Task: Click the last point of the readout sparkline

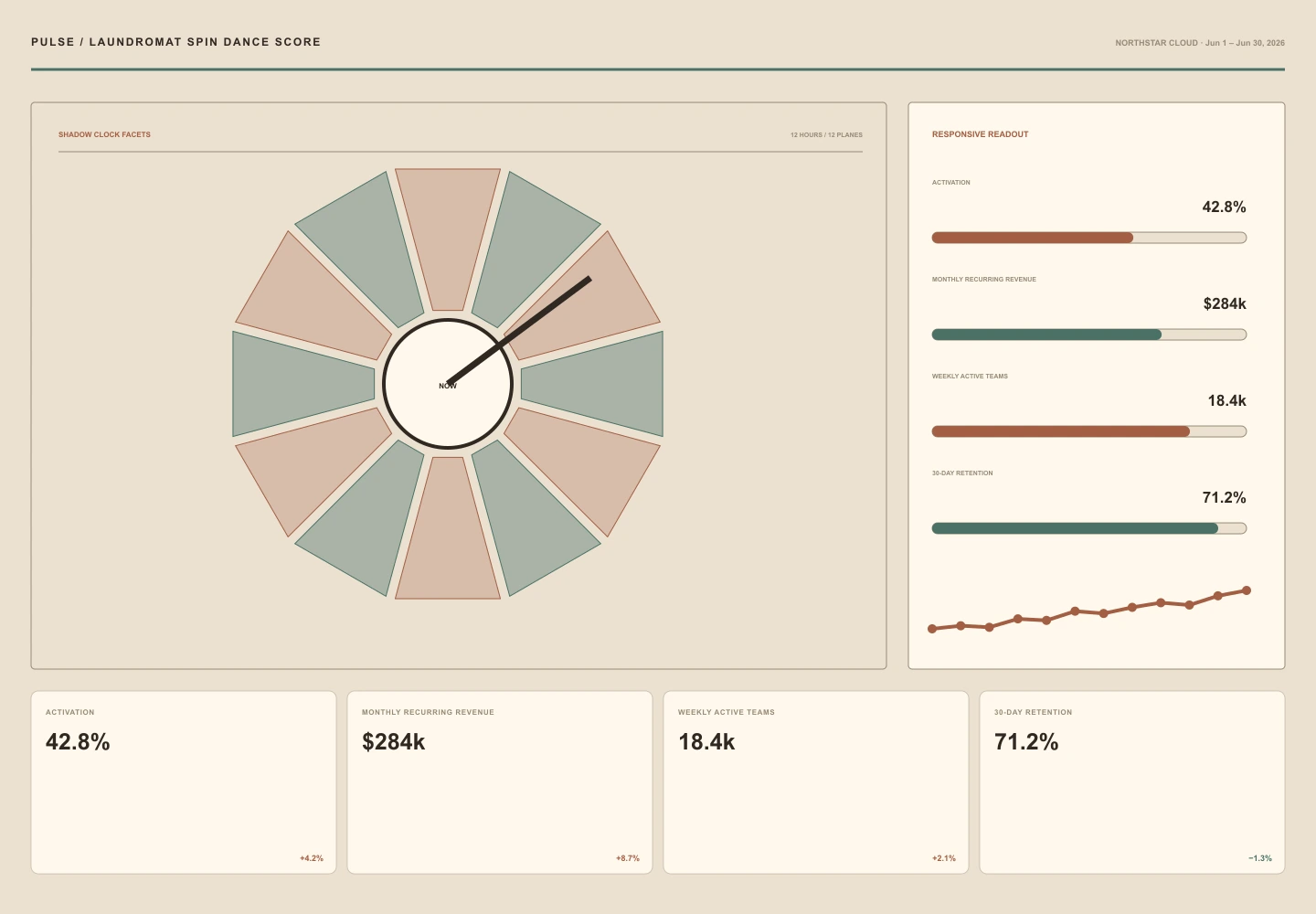Action: pyautogui.click(x=1247, y=590)
